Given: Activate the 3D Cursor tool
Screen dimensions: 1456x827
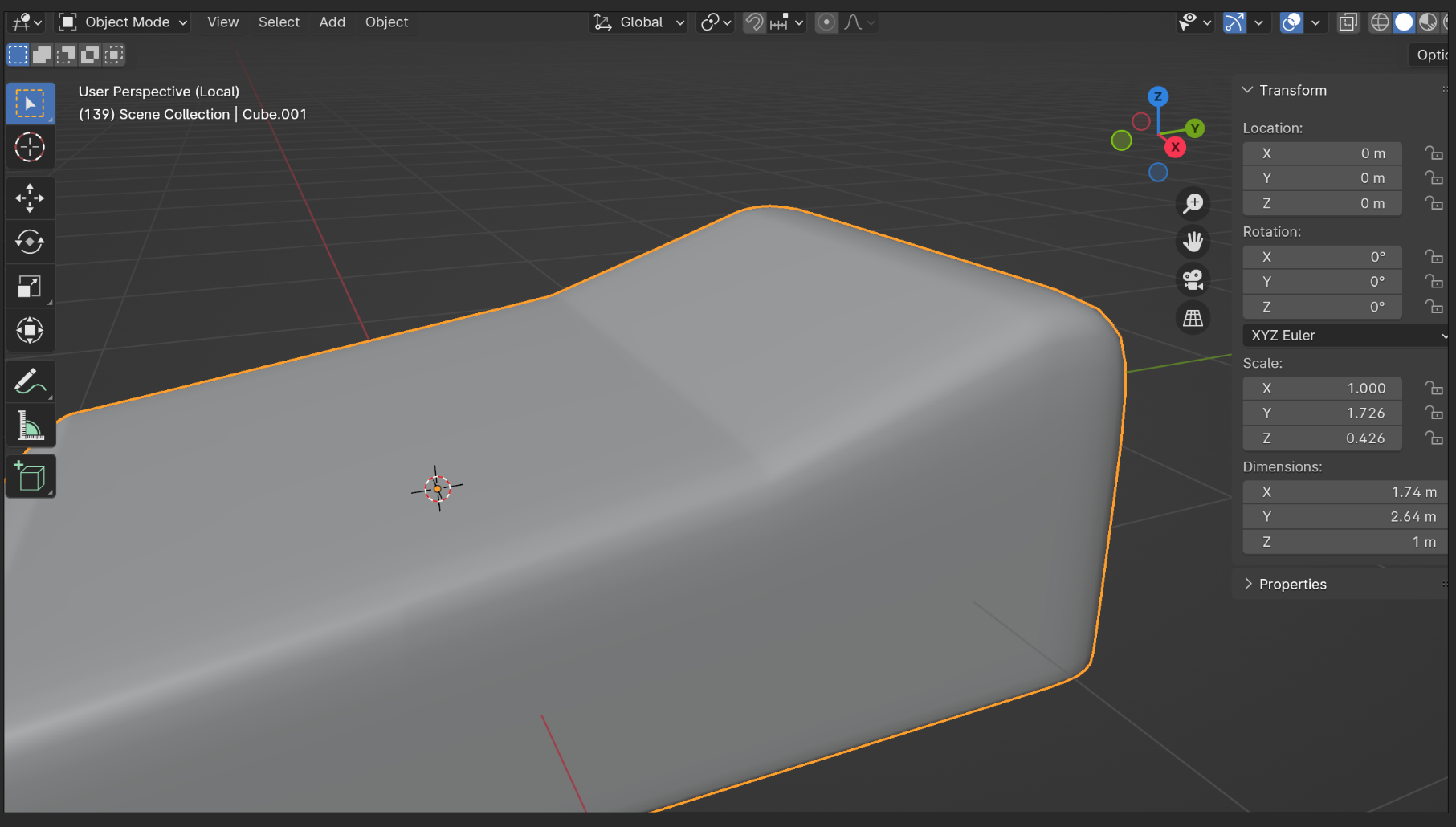Looking at the screenshot, I should (x=31, y=148).
